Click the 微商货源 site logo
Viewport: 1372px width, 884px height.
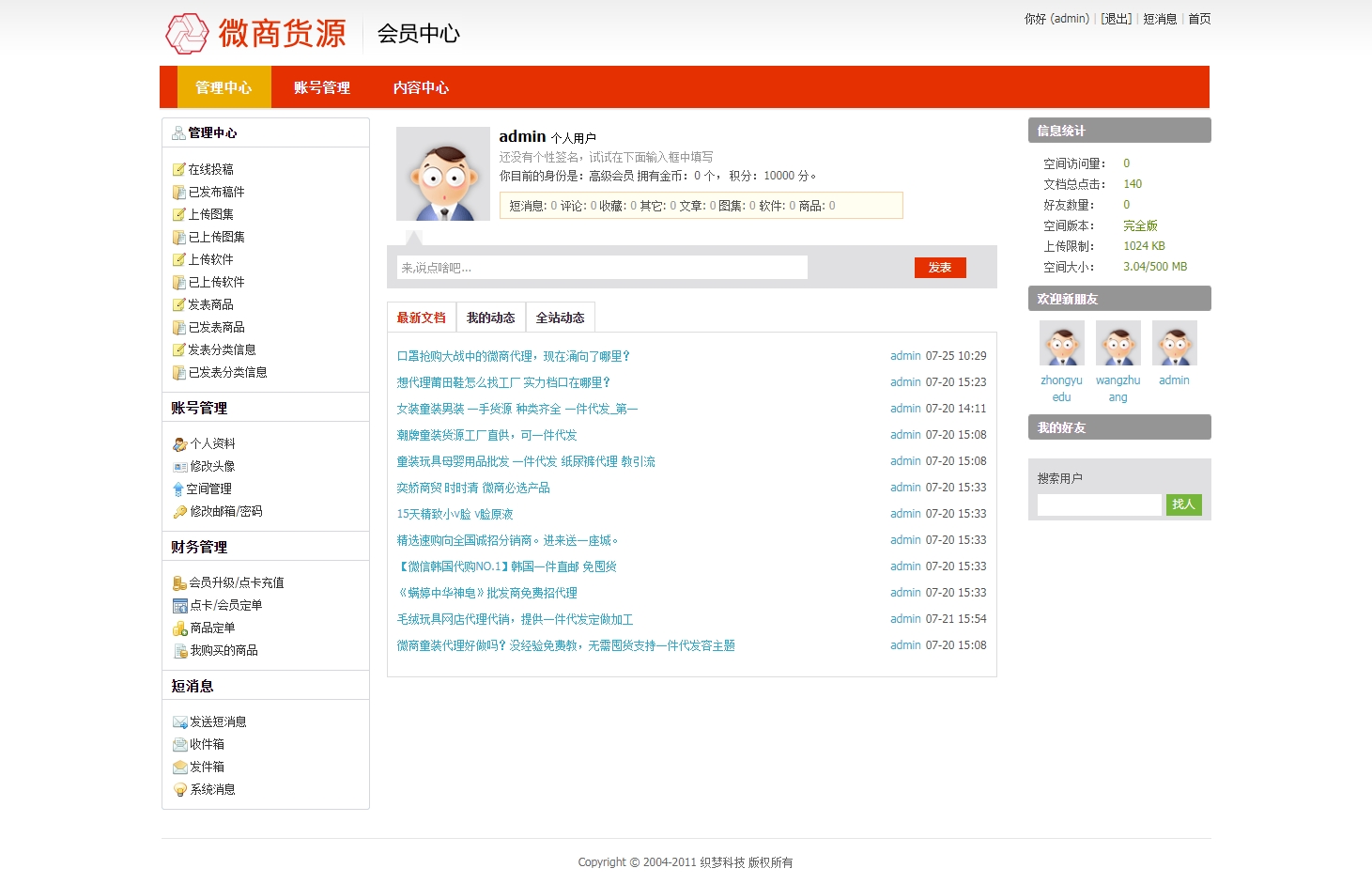click(x=256, y=34)
